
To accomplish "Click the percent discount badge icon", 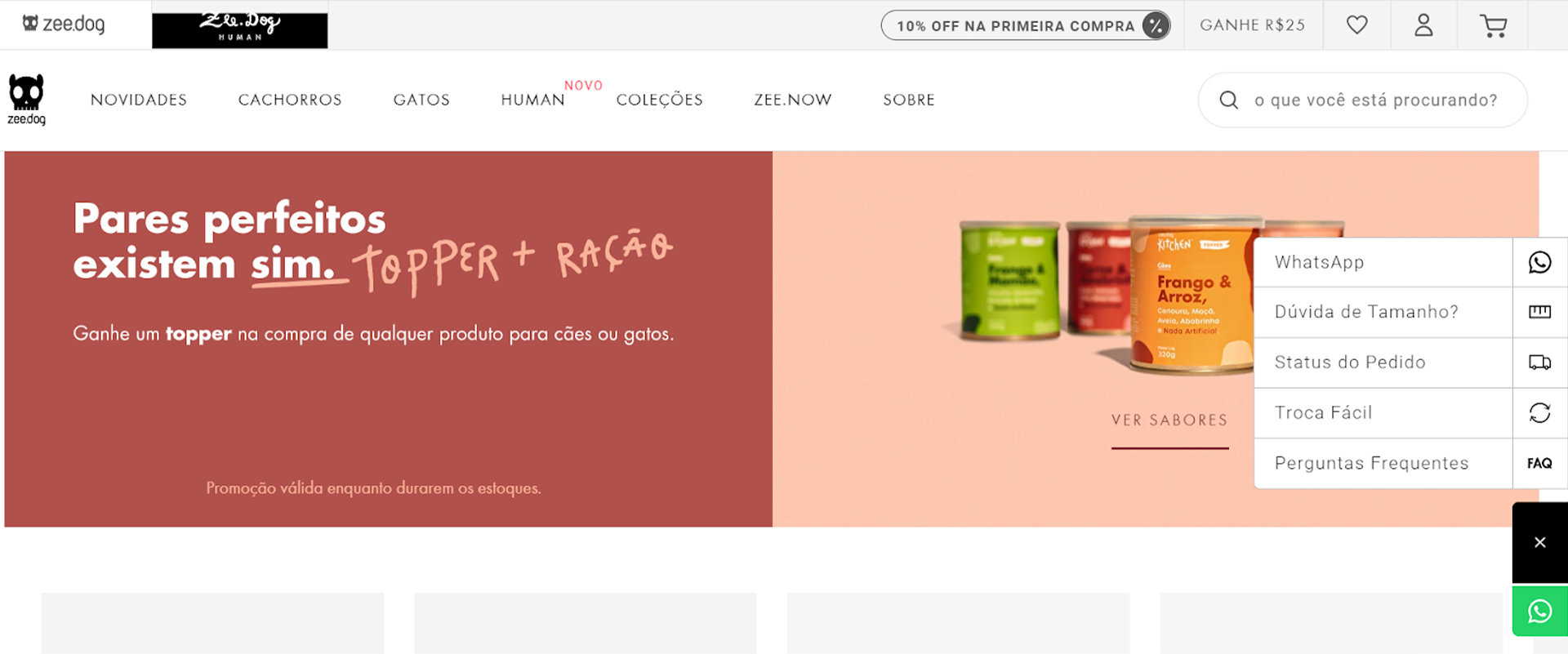I will tap(1155, 25).
